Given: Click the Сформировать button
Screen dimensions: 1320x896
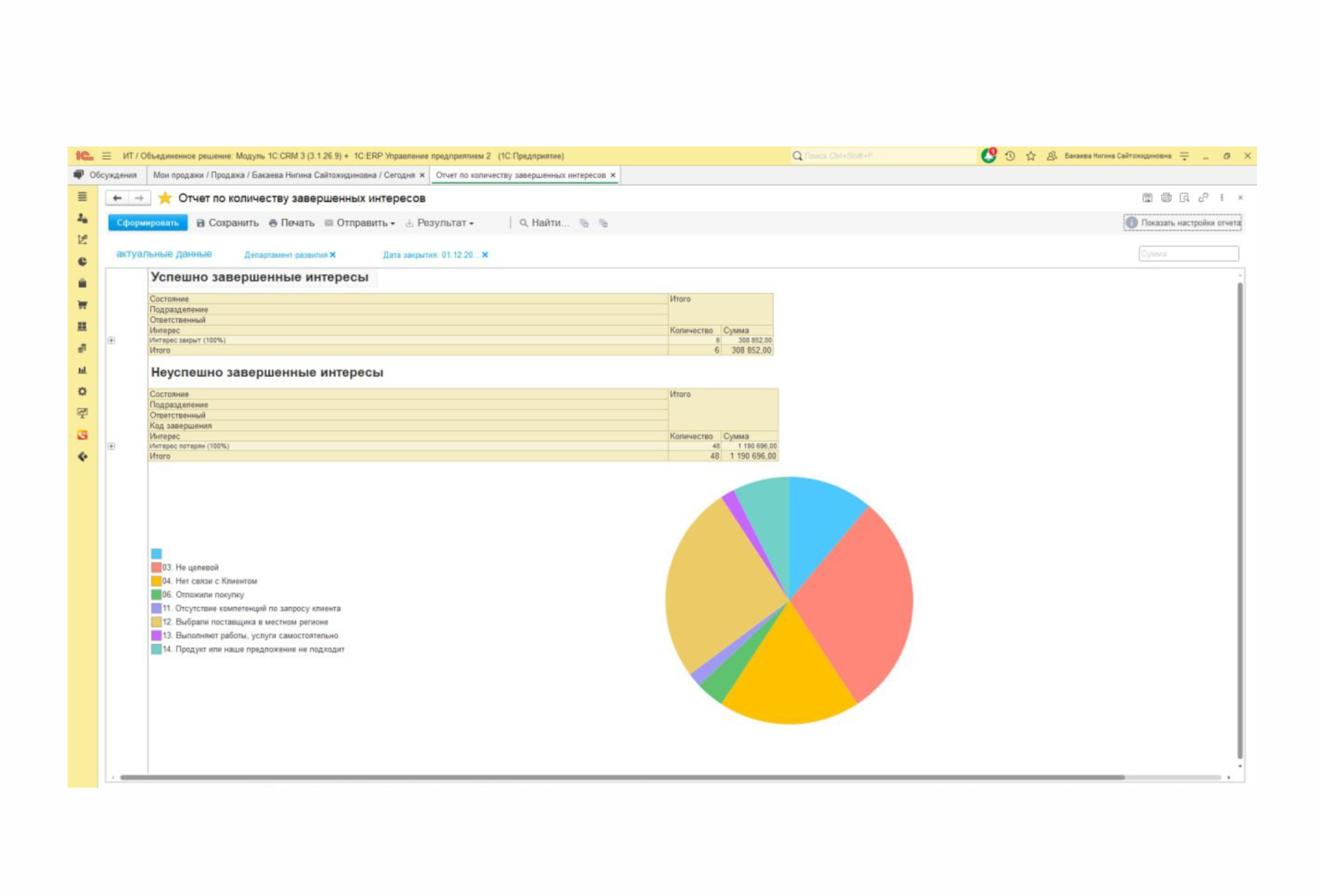Looking at the screenshot, I should [x=148, y=223].
